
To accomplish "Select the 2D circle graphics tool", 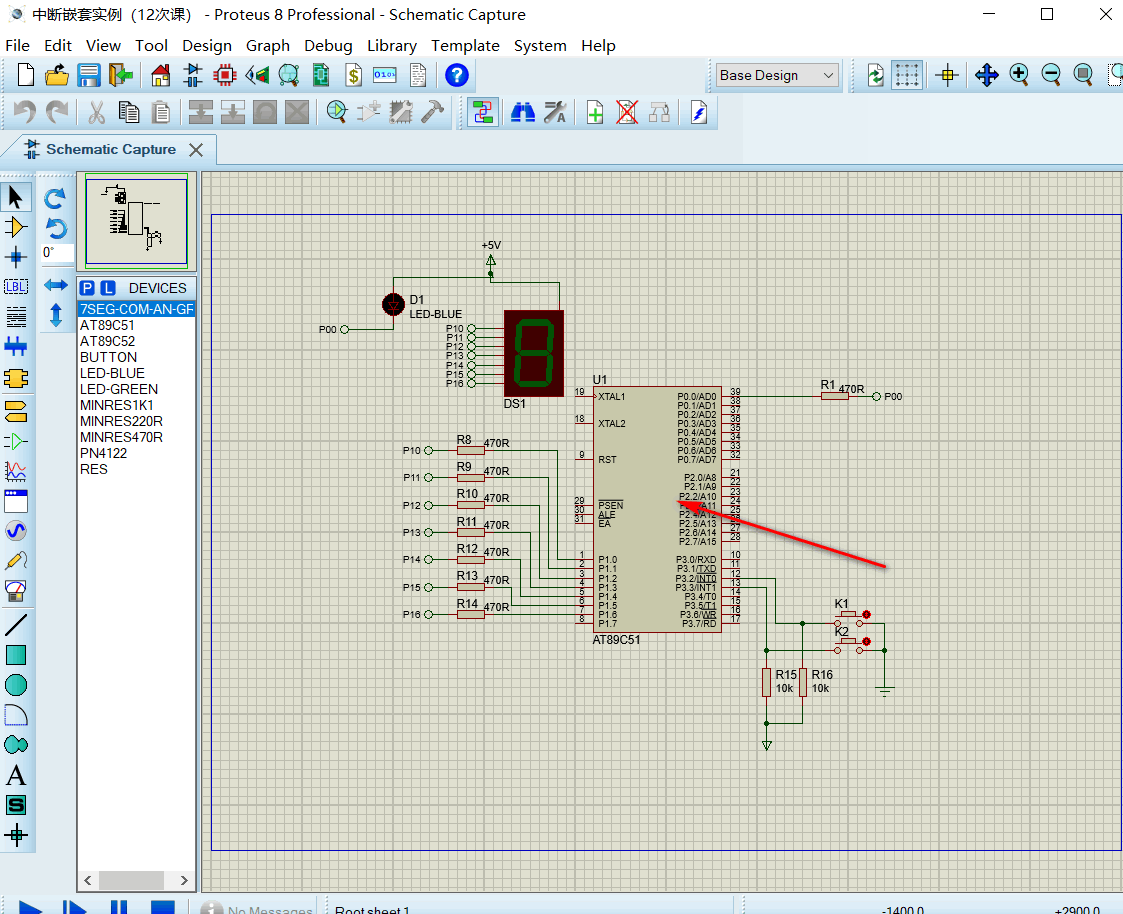I will [16, 686].
